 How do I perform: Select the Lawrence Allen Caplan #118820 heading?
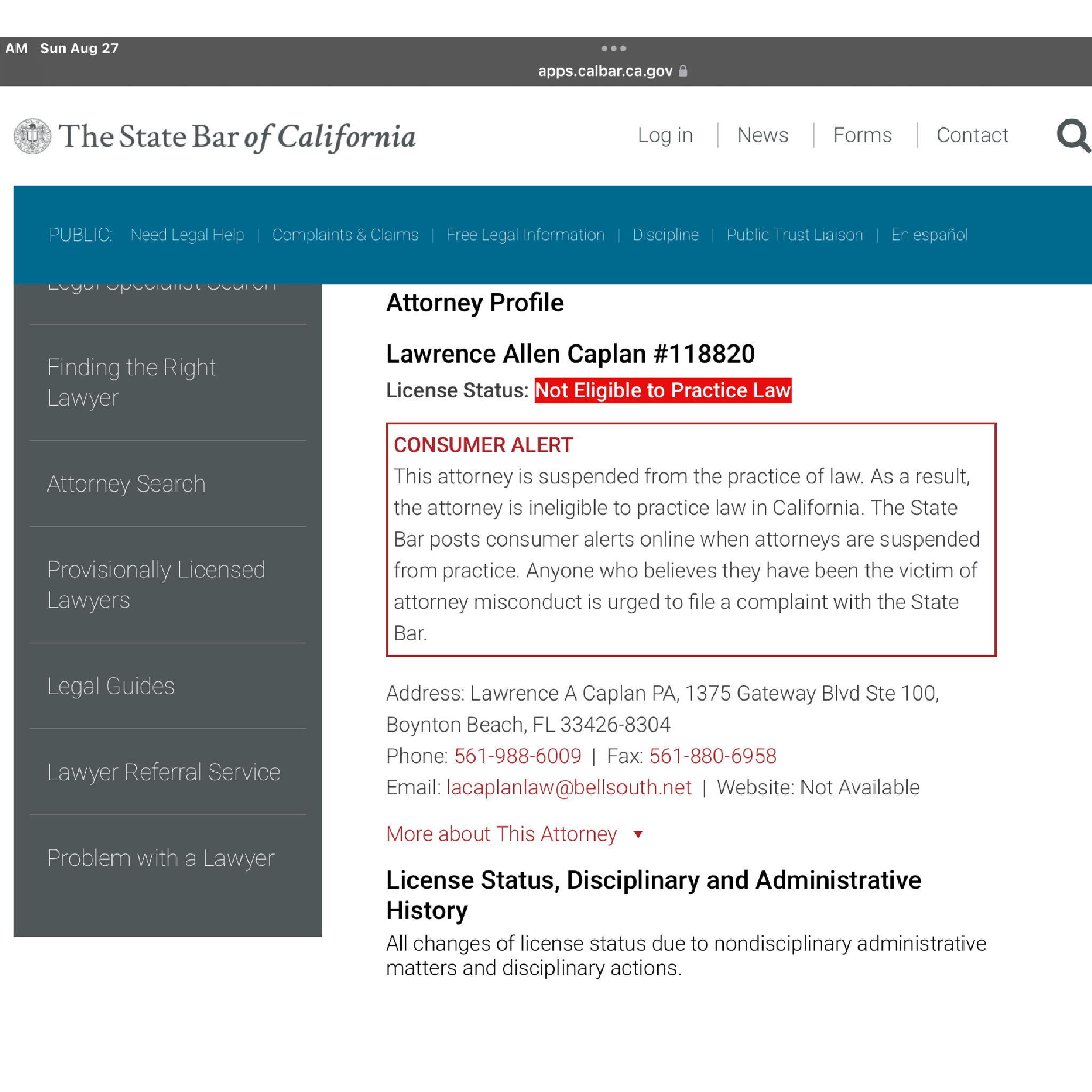click(571, 354)
